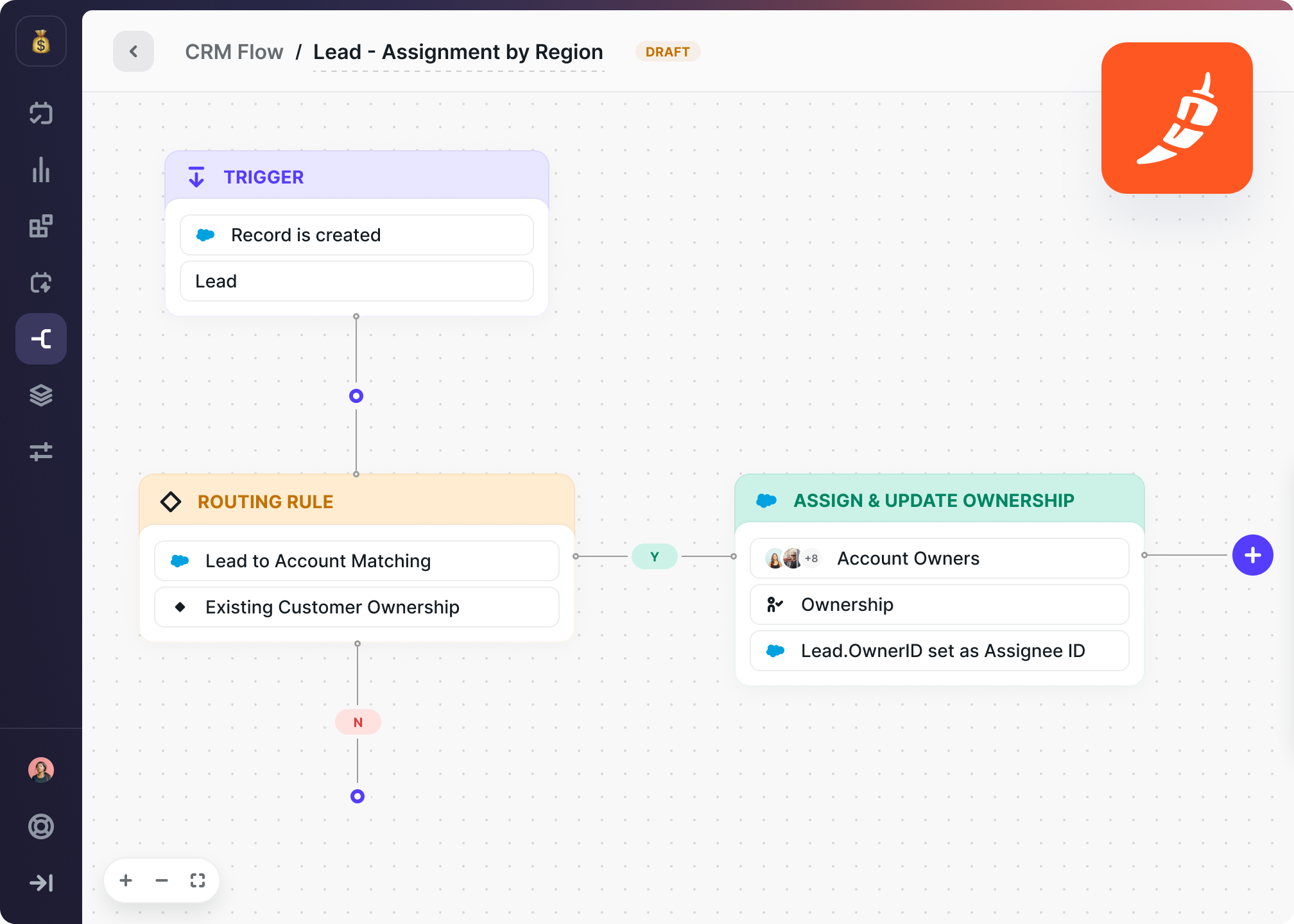Select the TRIGGER node header
This screenshot has height=924, width=1294.
(x=357, y=176)
